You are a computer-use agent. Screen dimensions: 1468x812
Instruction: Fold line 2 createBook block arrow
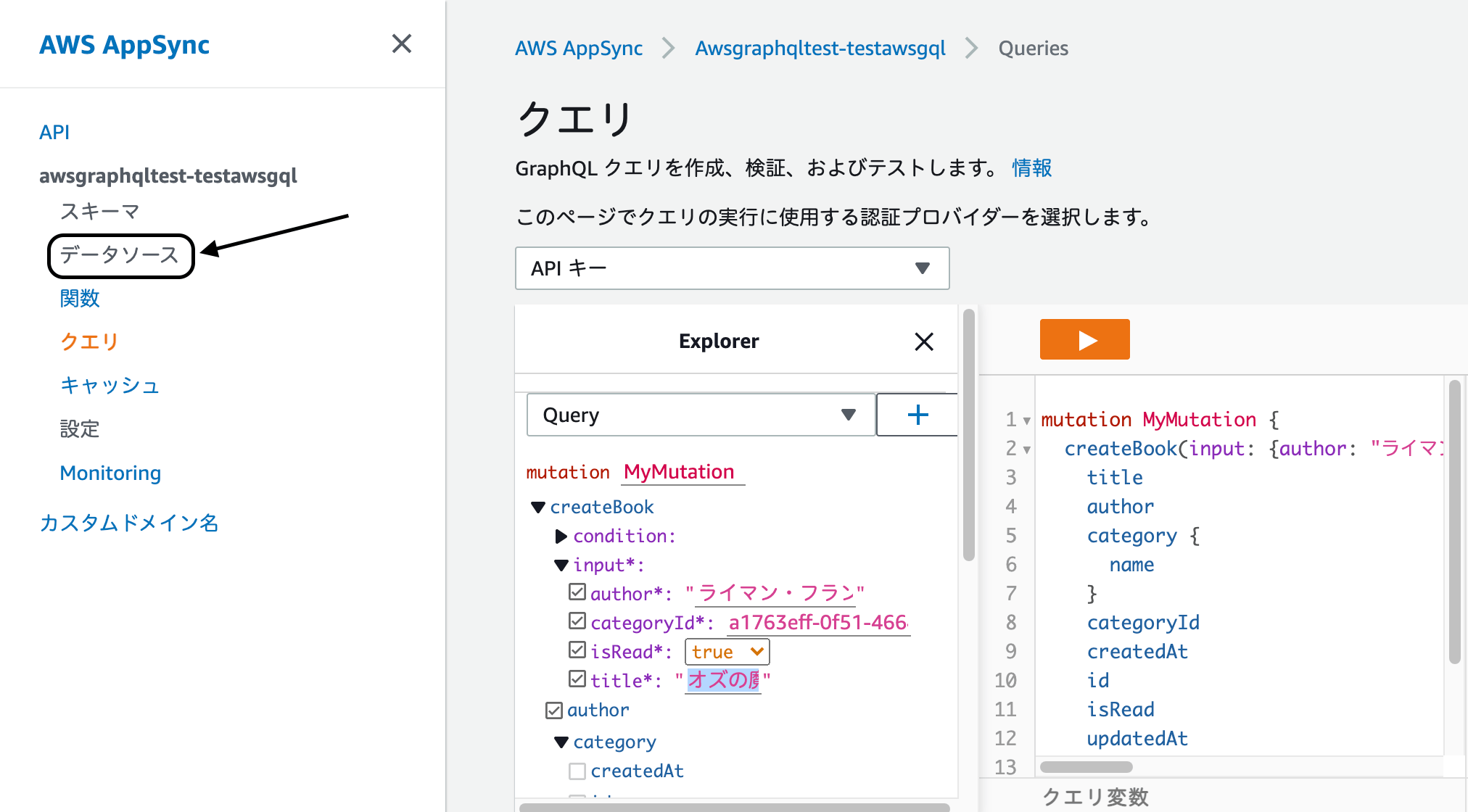click(1026, 449)
